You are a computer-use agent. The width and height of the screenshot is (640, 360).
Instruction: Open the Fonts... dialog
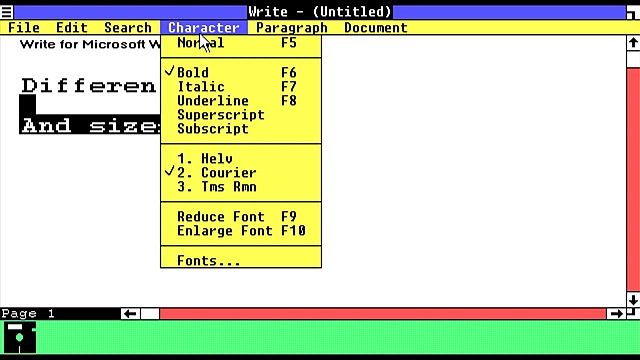coord(241,260)
